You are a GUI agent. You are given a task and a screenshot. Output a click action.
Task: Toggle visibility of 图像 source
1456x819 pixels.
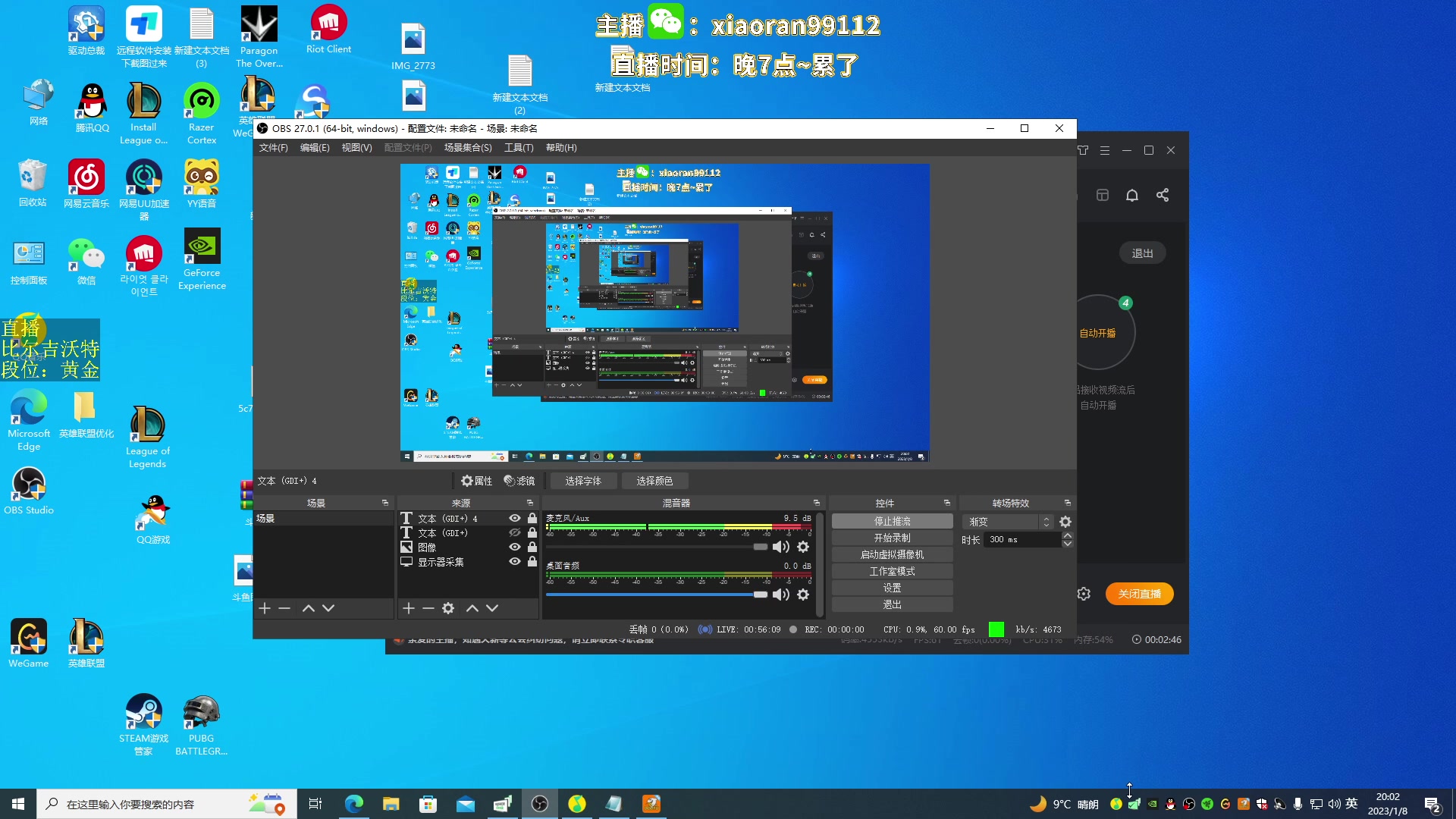pos(515,548)
